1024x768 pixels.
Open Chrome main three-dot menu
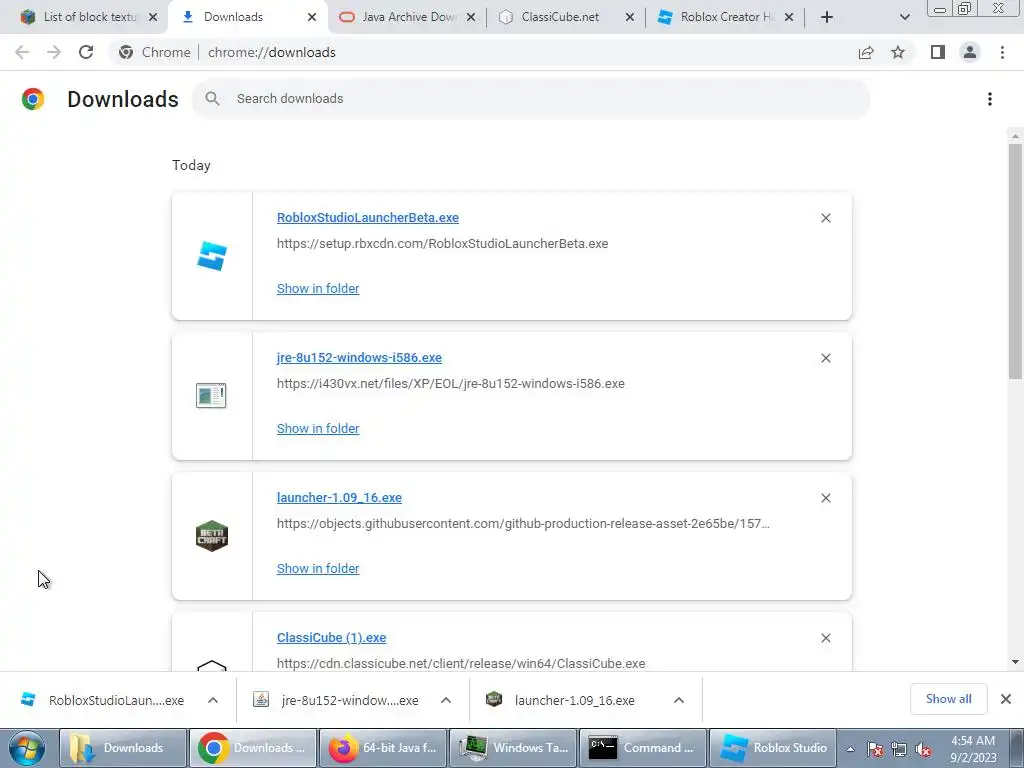point(1002,52)
